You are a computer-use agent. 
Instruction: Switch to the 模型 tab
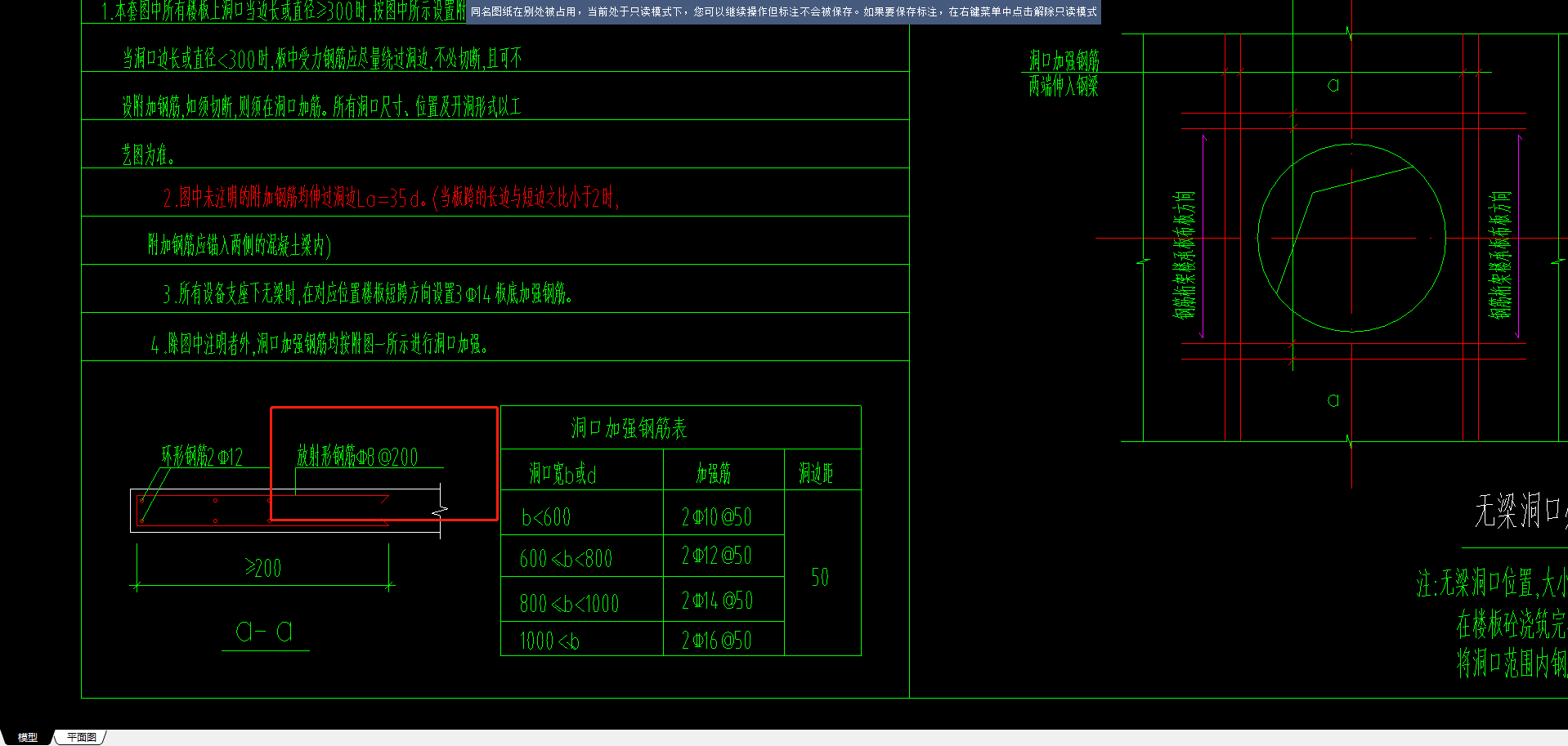pyautogui.click(x=27, y=737)
